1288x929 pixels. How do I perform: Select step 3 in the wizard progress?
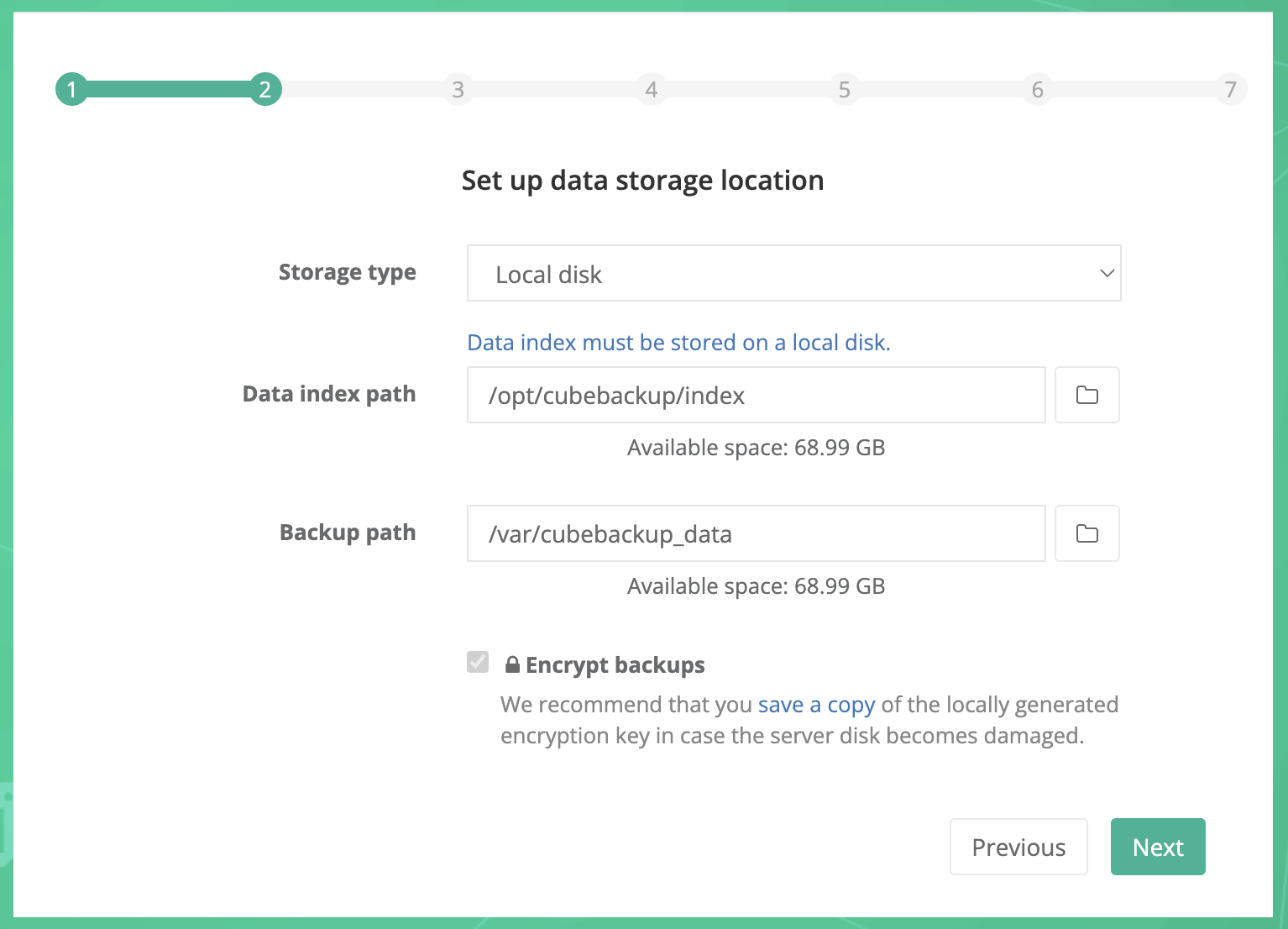coord(458,88)
